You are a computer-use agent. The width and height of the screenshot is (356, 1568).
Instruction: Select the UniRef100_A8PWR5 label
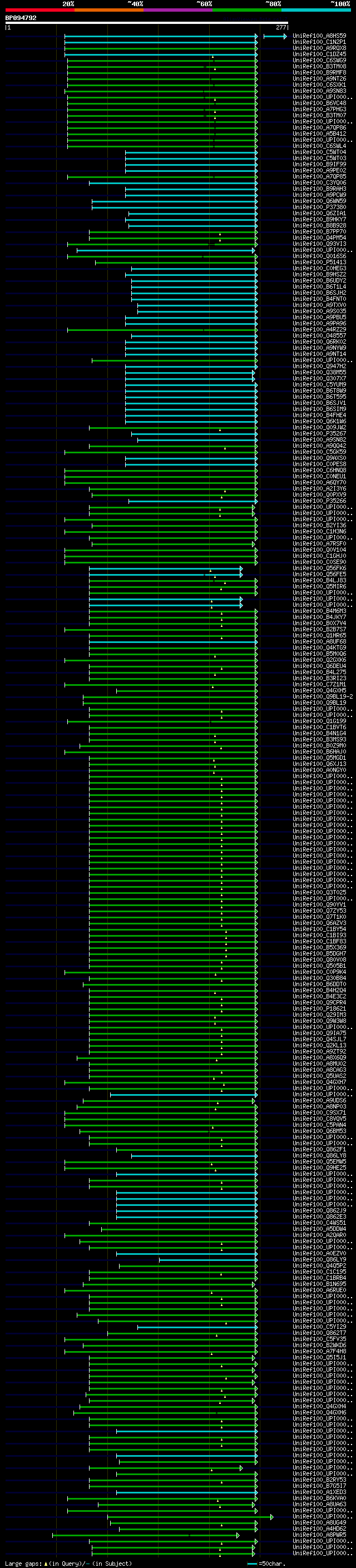(x=319, y=1535)
